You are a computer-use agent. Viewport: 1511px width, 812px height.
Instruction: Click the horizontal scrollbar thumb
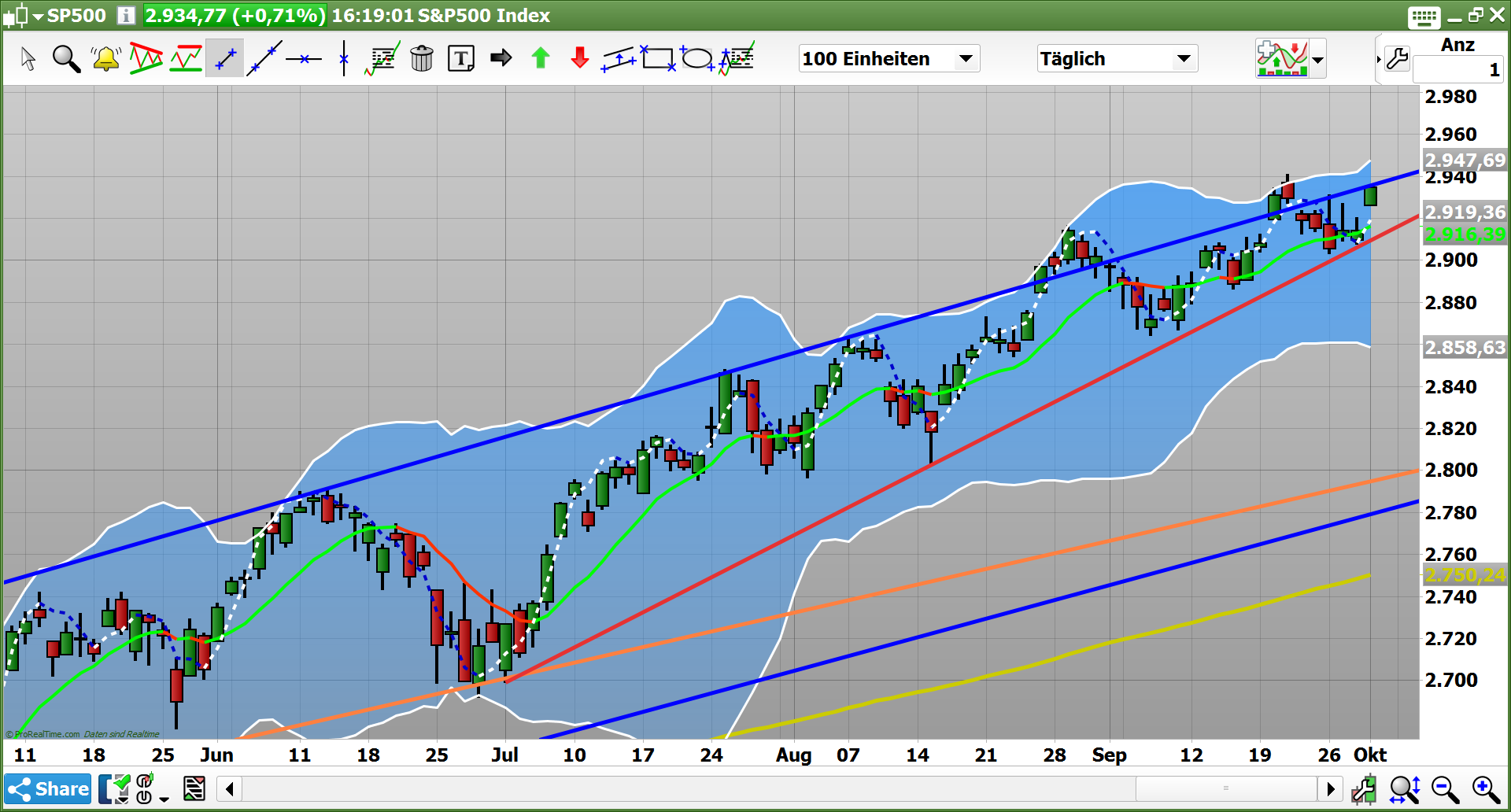point(1226,788)
